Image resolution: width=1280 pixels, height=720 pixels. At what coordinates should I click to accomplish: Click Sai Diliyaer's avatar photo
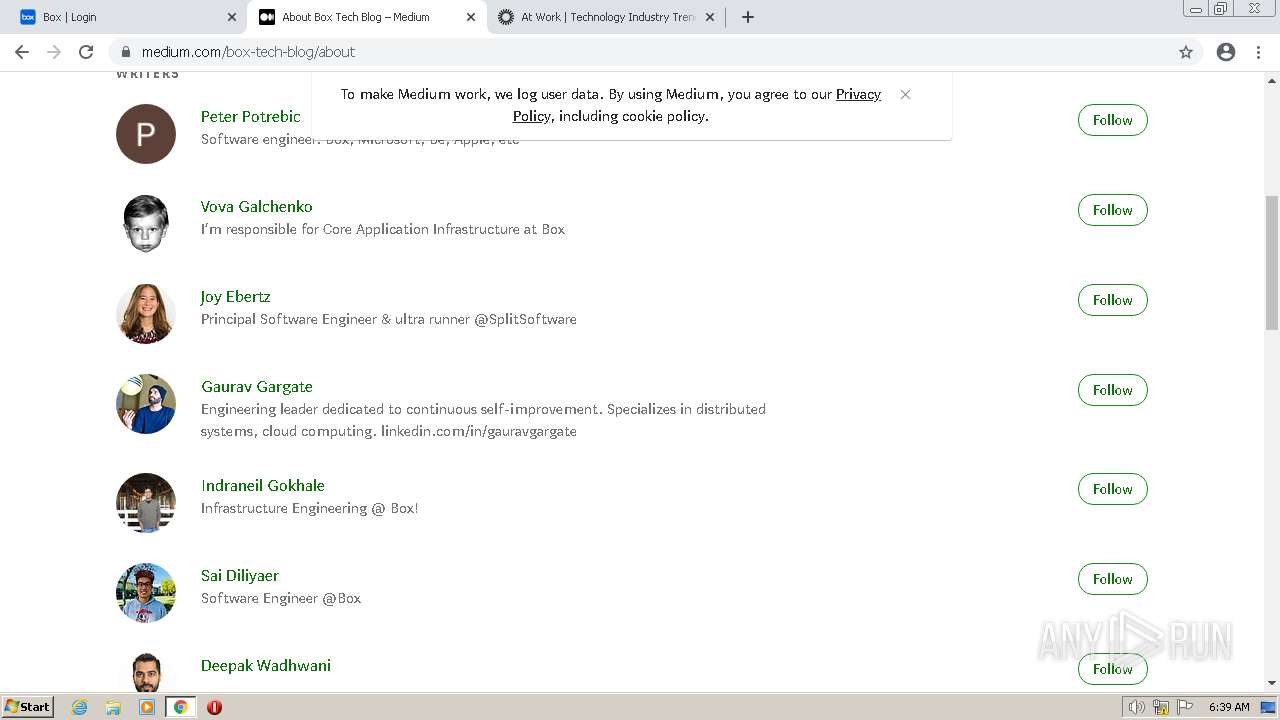click(146, 593)
